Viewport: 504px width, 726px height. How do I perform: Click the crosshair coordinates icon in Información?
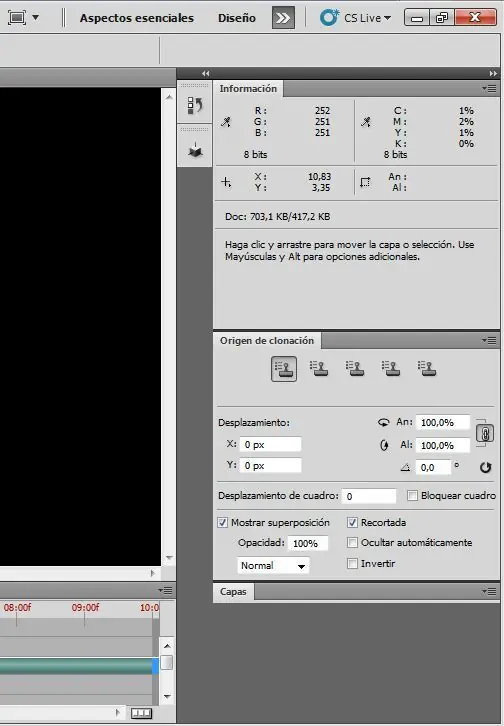click(x=226, y=182)
